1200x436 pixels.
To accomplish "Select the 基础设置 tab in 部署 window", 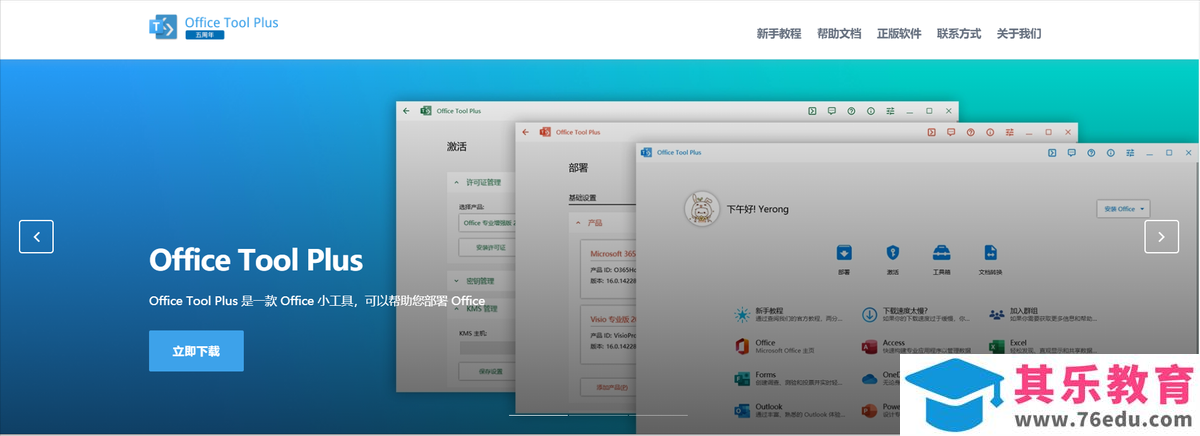I will pyautogui.click(x=583, y=198).
